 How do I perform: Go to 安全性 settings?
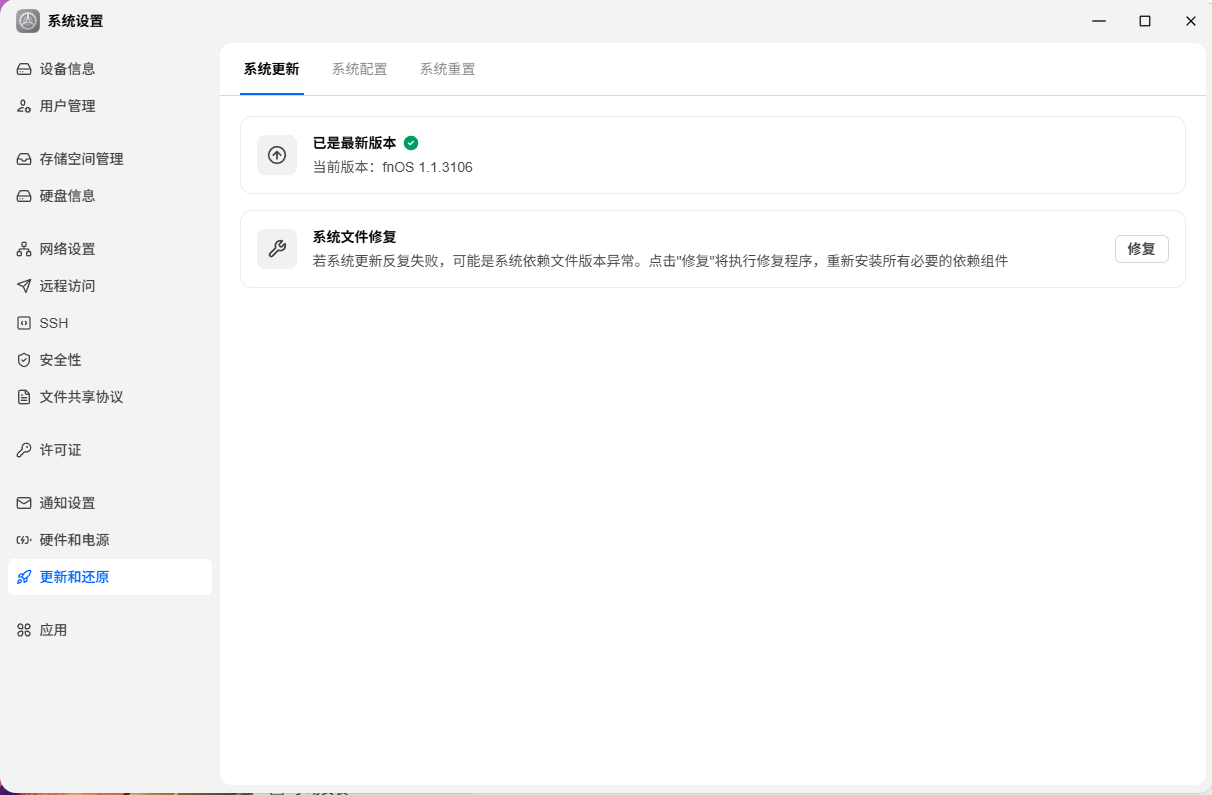point(110,360)
